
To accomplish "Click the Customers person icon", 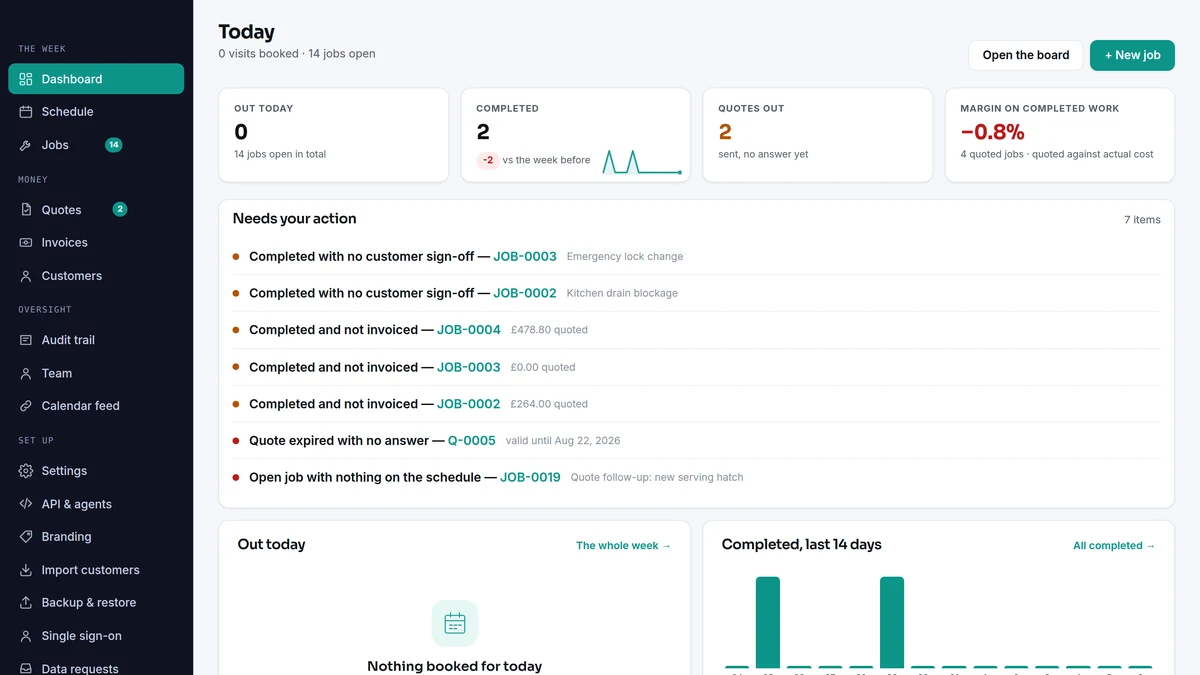I will (26, 276).
